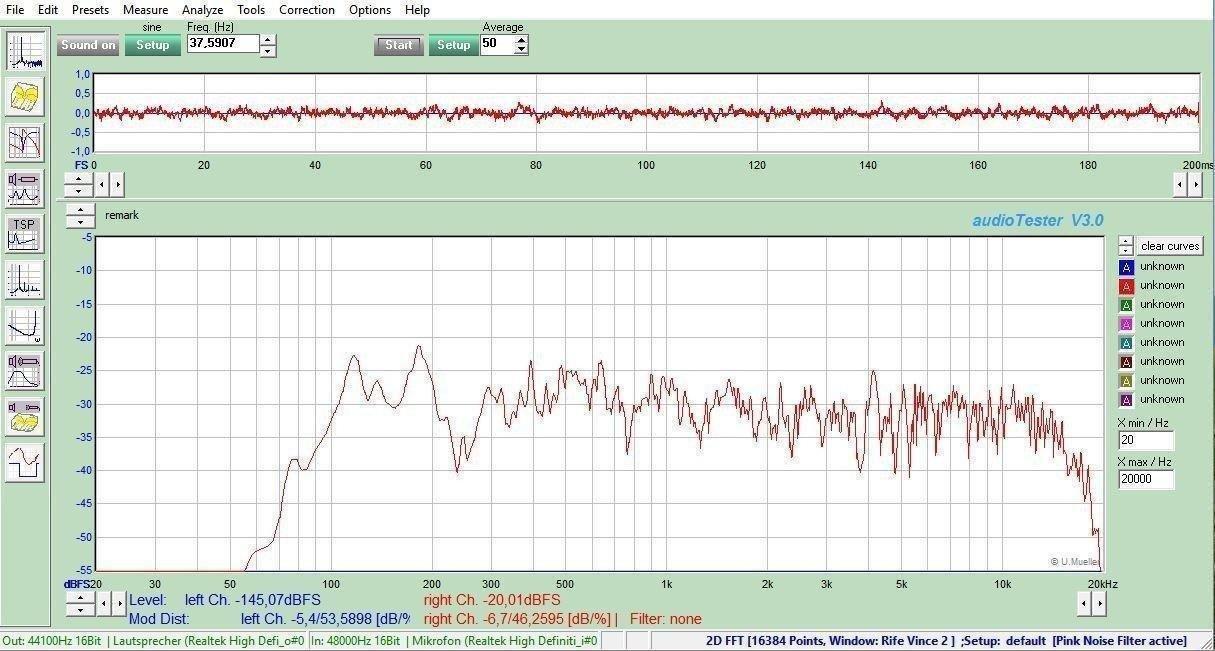
Task: Open the Options menu
Action: 370,10
